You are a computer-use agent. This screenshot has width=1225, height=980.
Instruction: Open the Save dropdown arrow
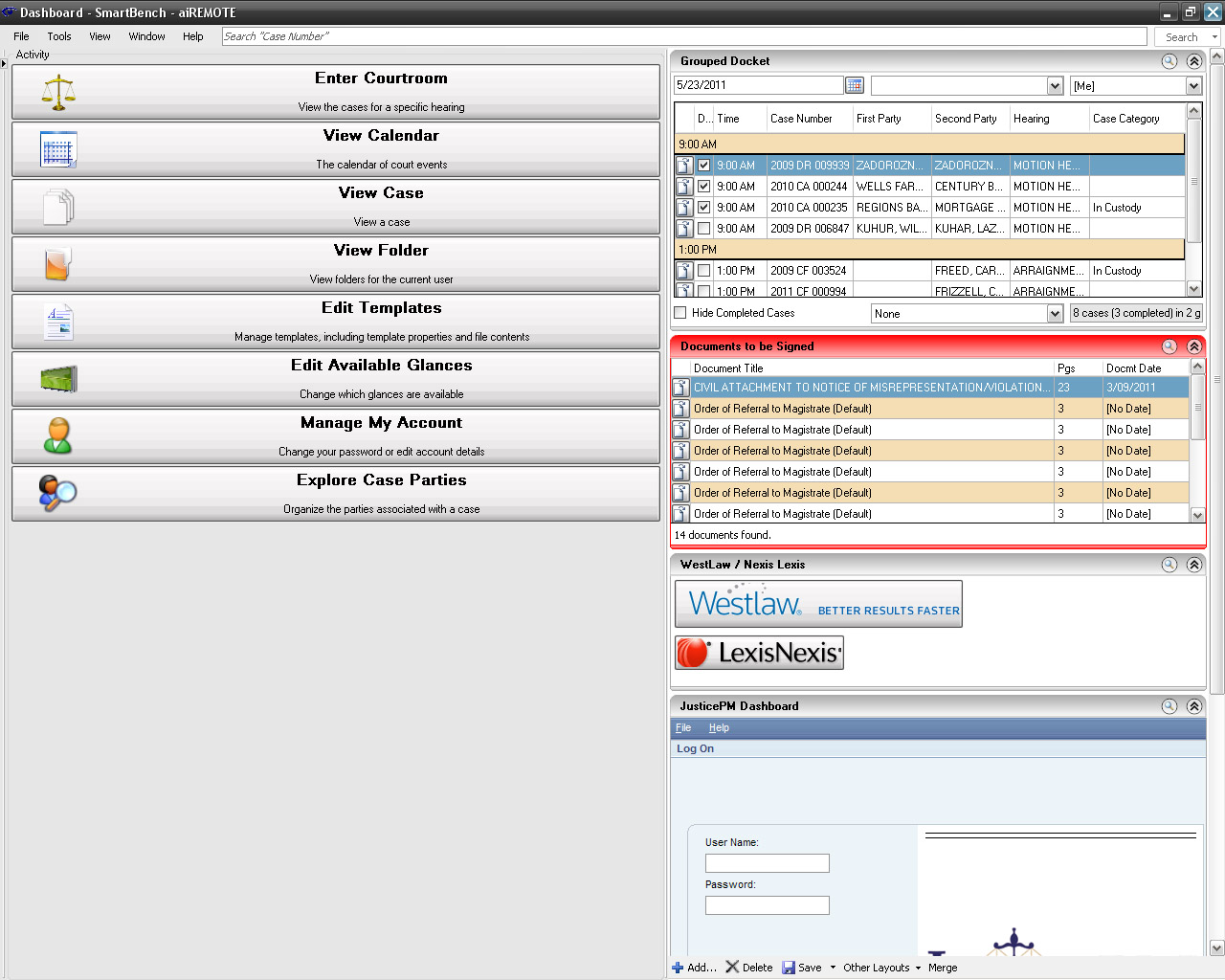[x=833, y=968]
